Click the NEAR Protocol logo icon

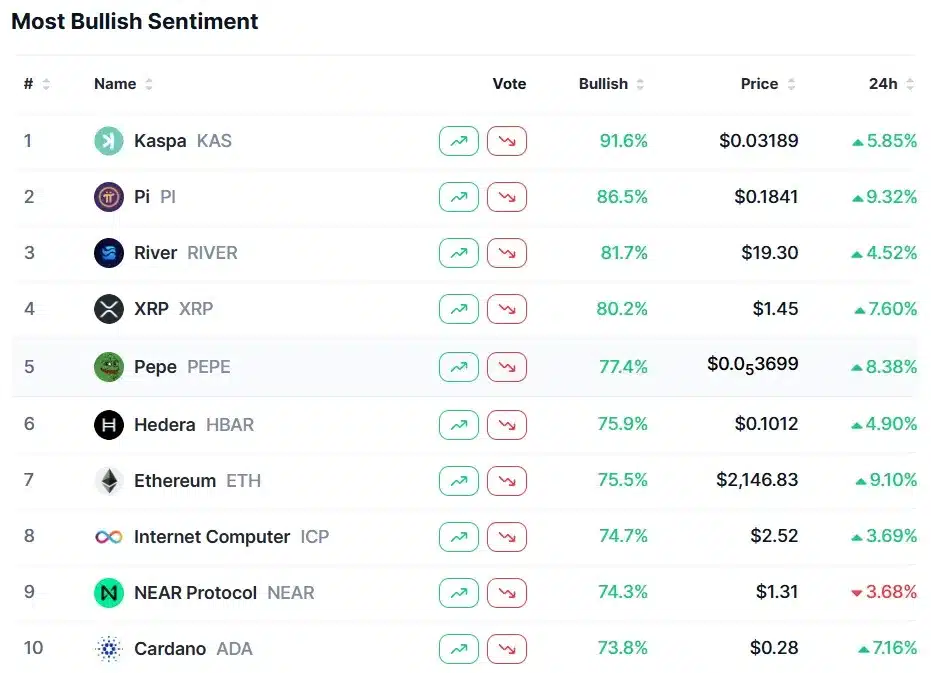point(108,593)
